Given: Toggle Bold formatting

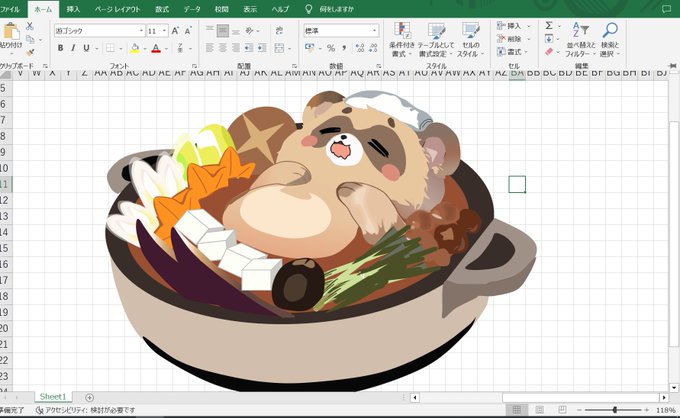Looking at the screenshot, I should tap(61, 48).
